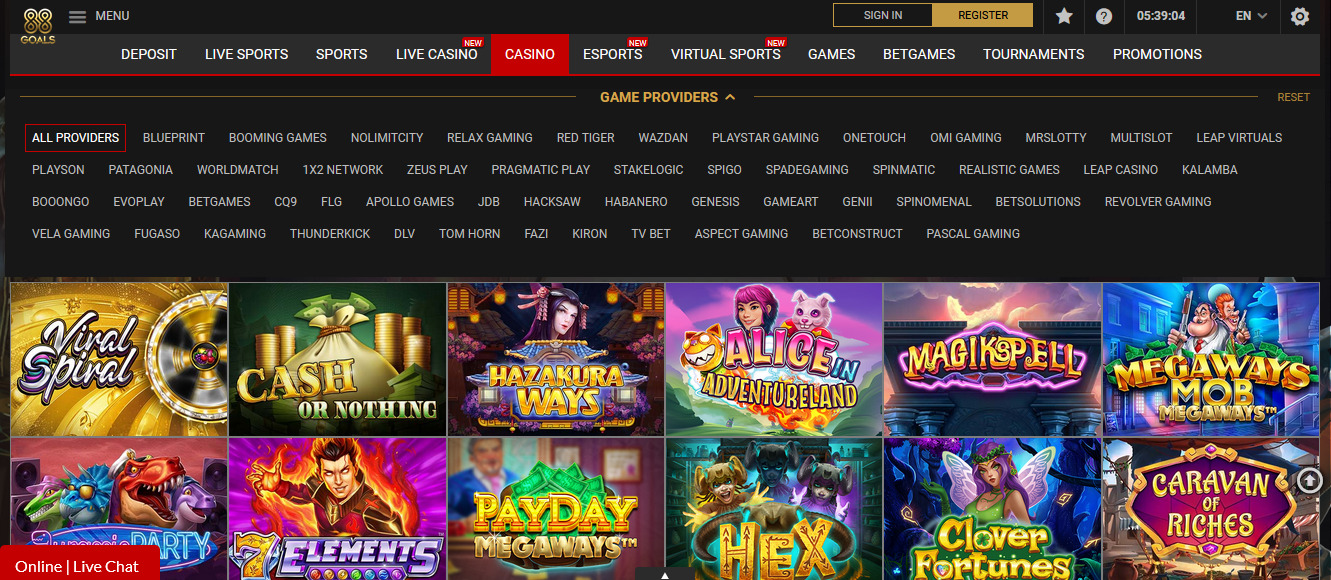Switch to SPORTS tab

341,54
